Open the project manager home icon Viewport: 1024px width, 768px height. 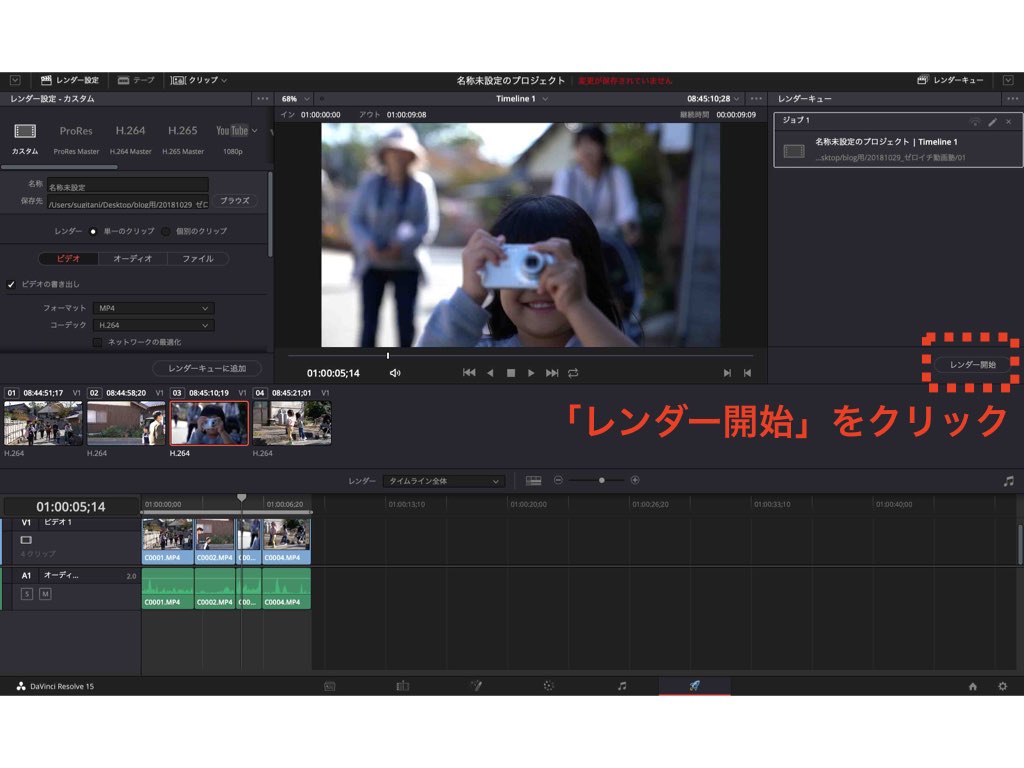coord(972,686)
